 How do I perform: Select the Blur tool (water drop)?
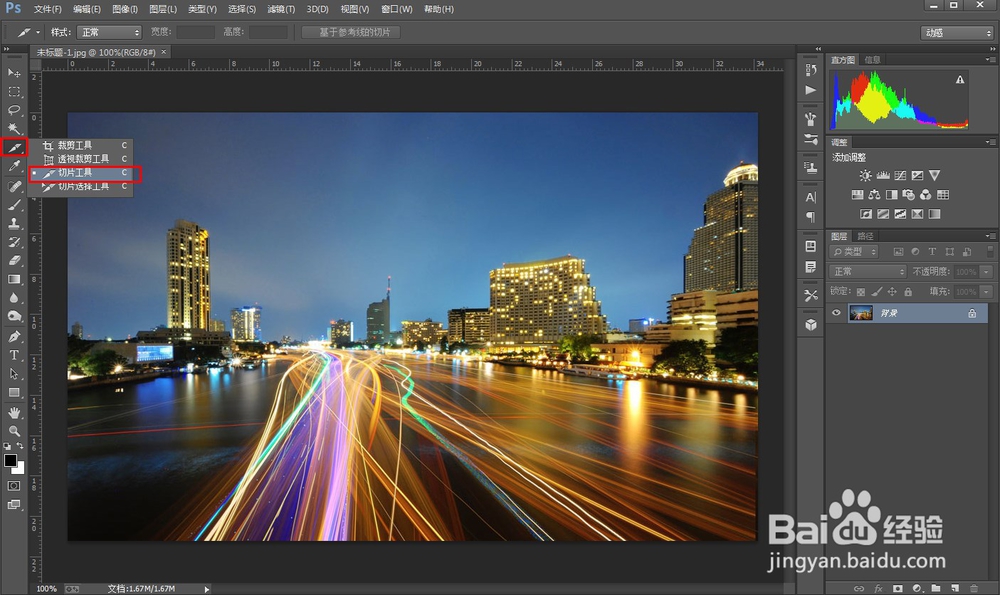14,298
